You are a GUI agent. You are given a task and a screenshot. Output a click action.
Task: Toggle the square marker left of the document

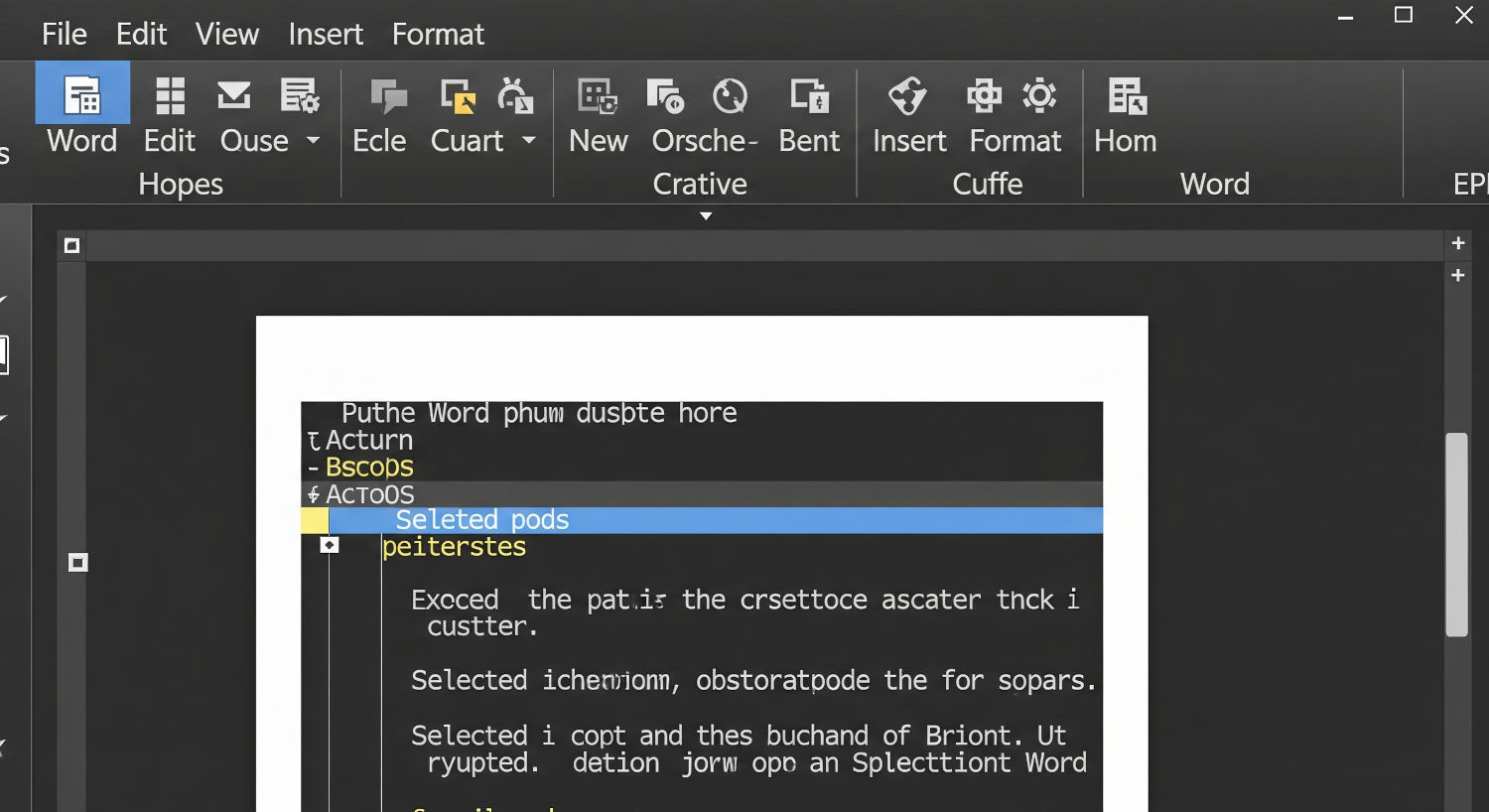coord(78,563)
